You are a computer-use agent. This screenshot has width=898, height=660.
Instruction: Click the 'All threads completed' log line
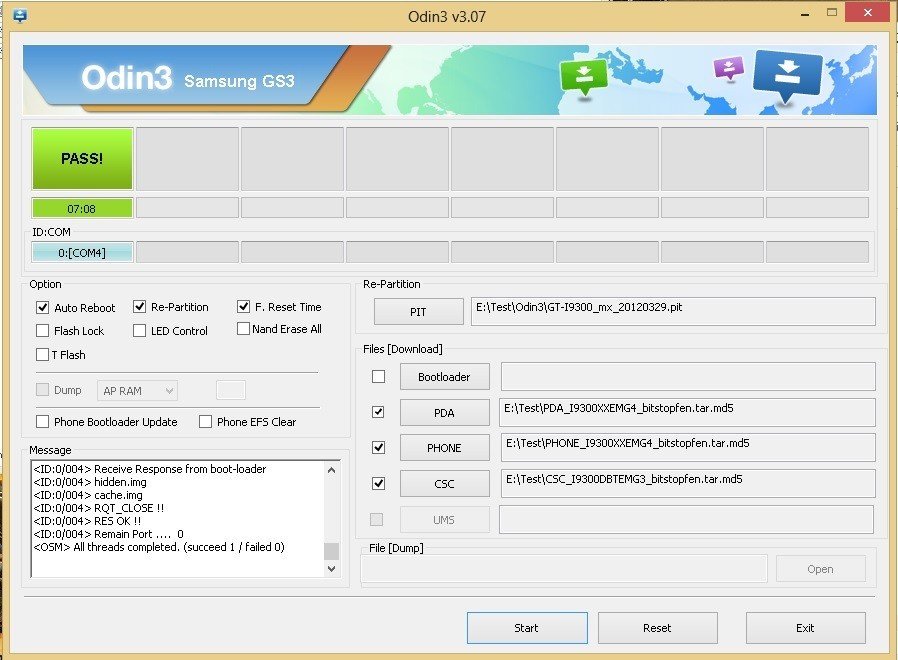(159, 547)
